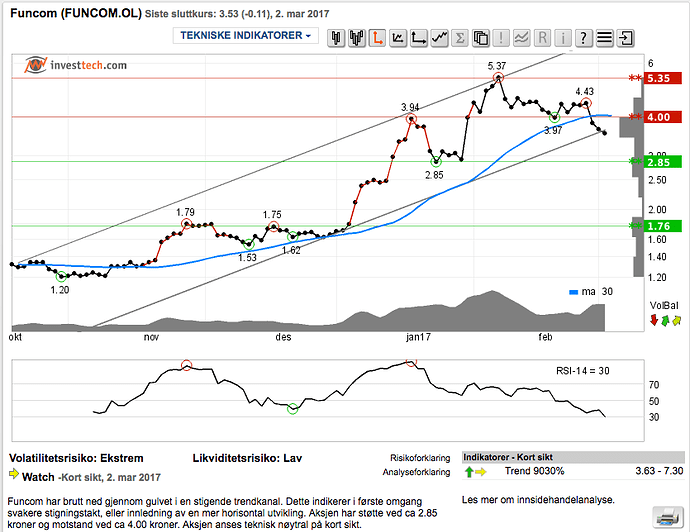Open the Tekniske Indikatorer dropdown
This screenshot has height=532, width=690.
coord(245,36)
